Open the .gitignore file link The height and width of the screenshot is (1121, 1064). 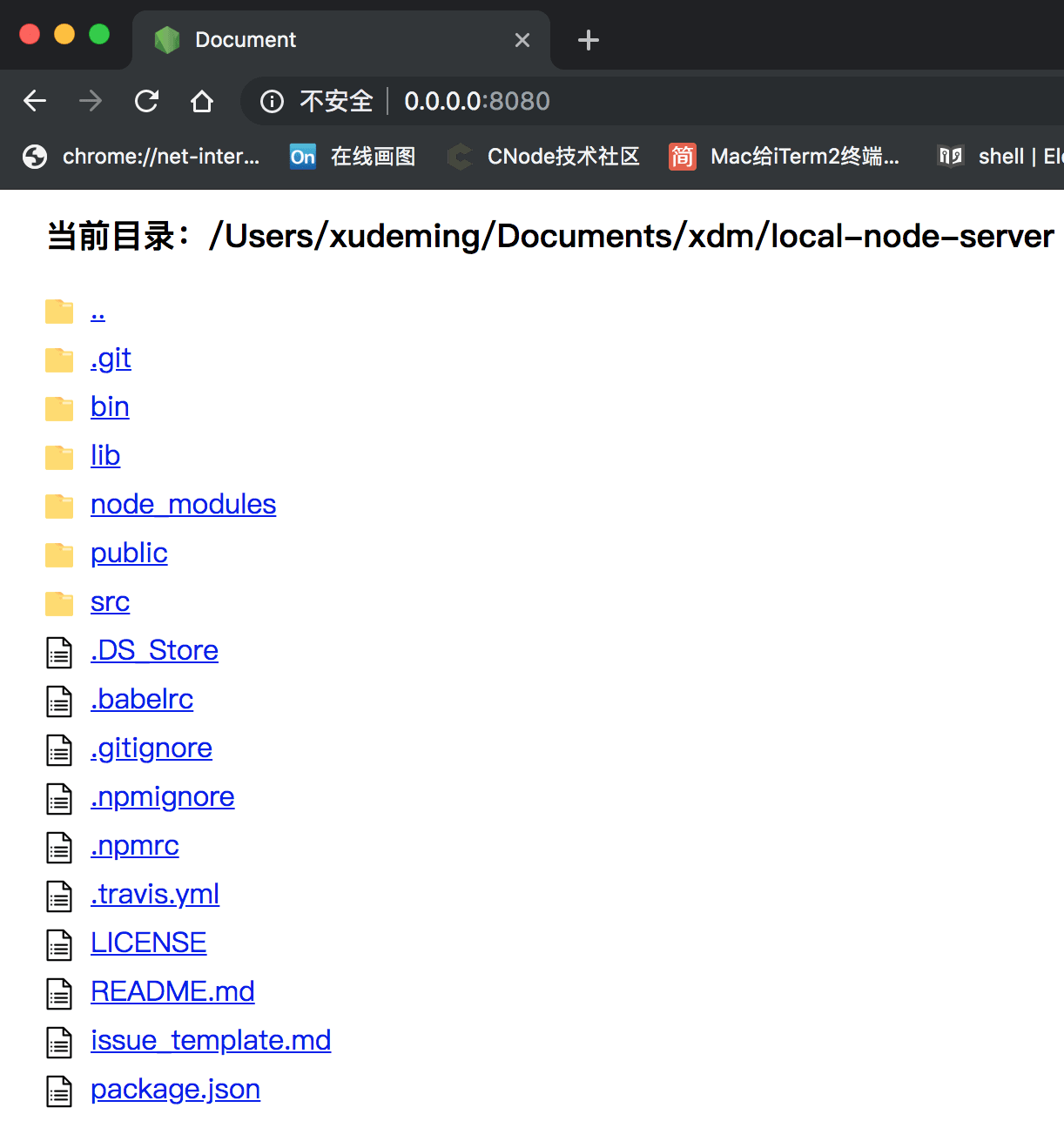coord(152,748)
